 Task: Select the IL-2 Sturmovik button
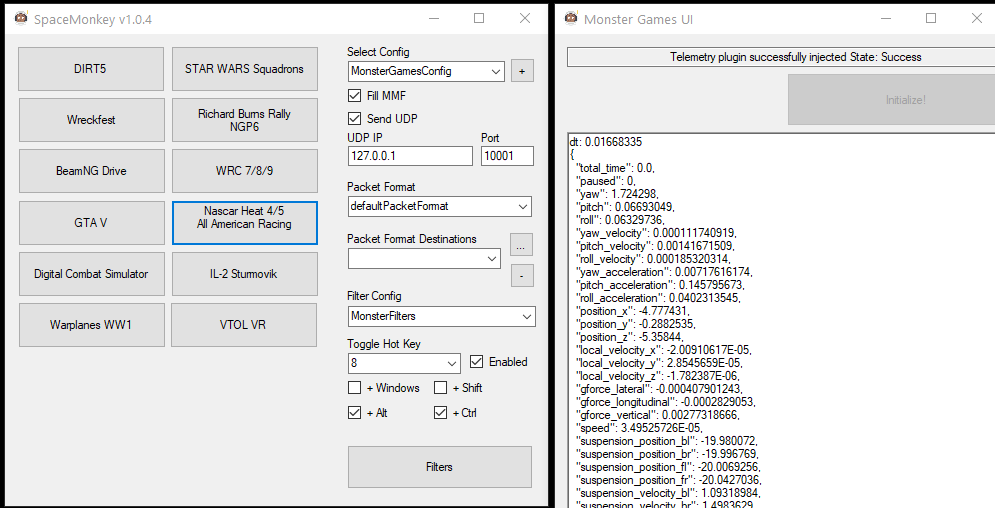(245, 274)
